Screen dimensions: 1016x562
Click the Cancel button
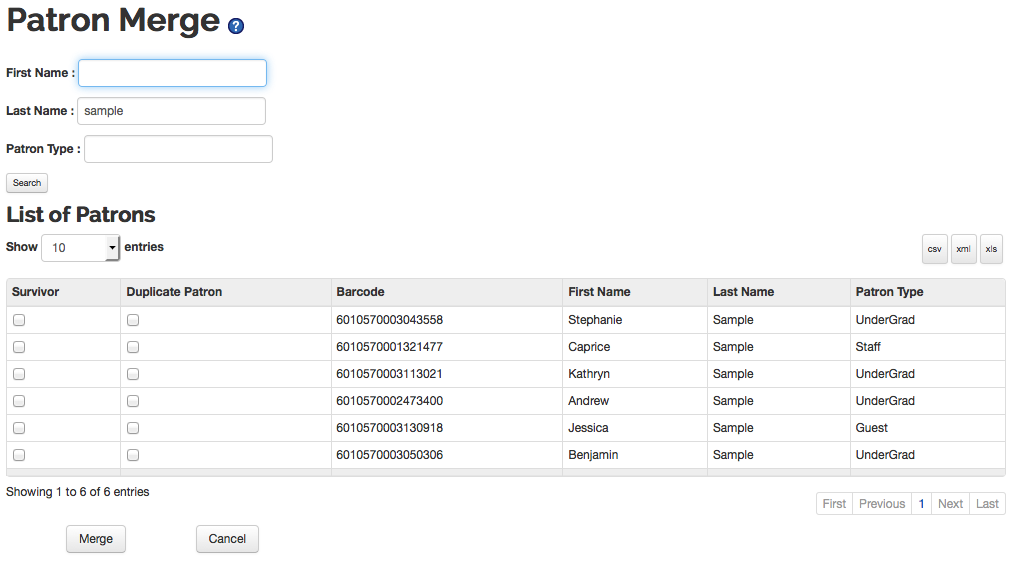[227, 539]
